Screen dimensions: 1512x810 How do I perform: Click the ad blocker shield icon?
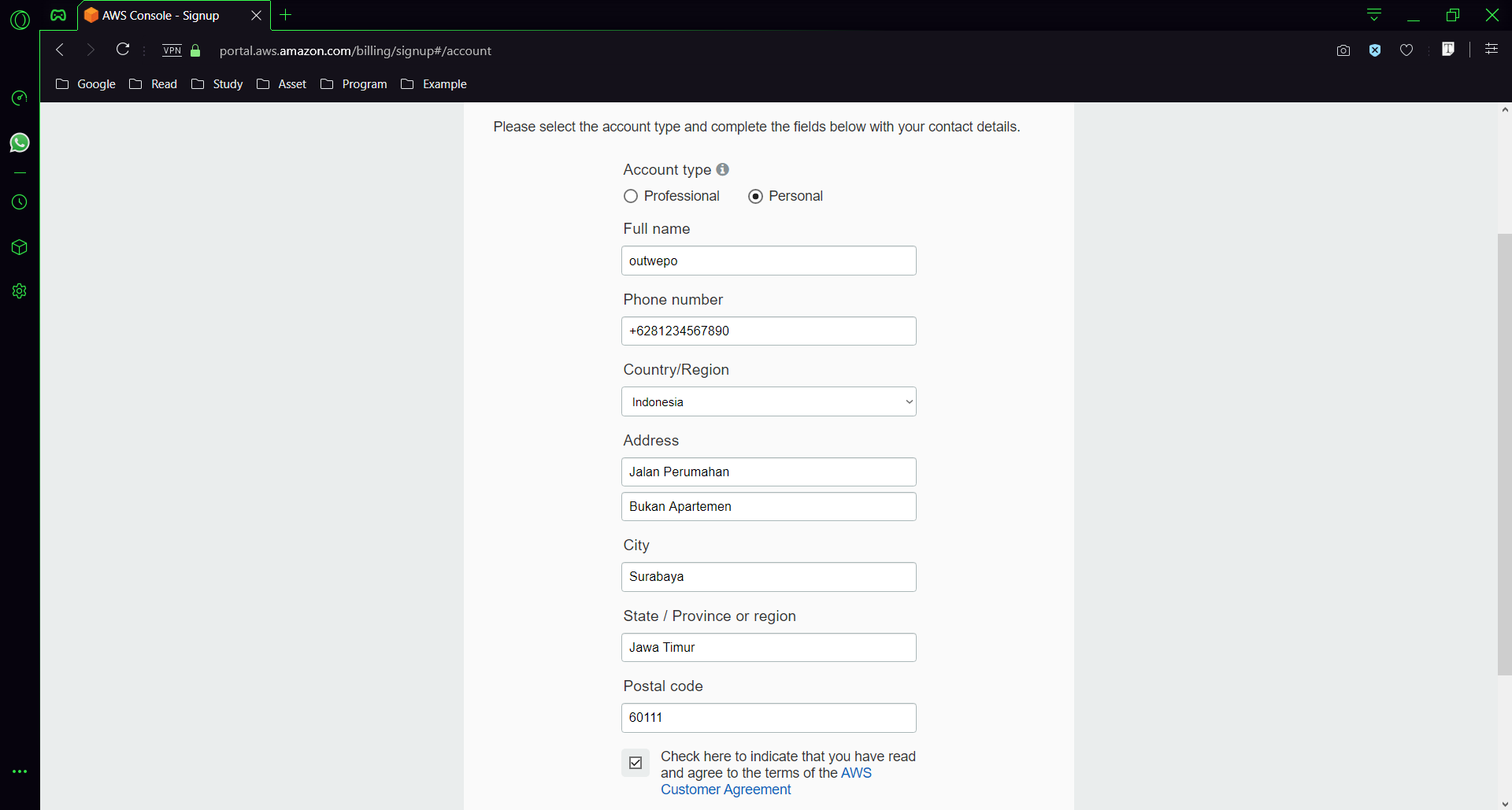click(x=1375, y=50)
